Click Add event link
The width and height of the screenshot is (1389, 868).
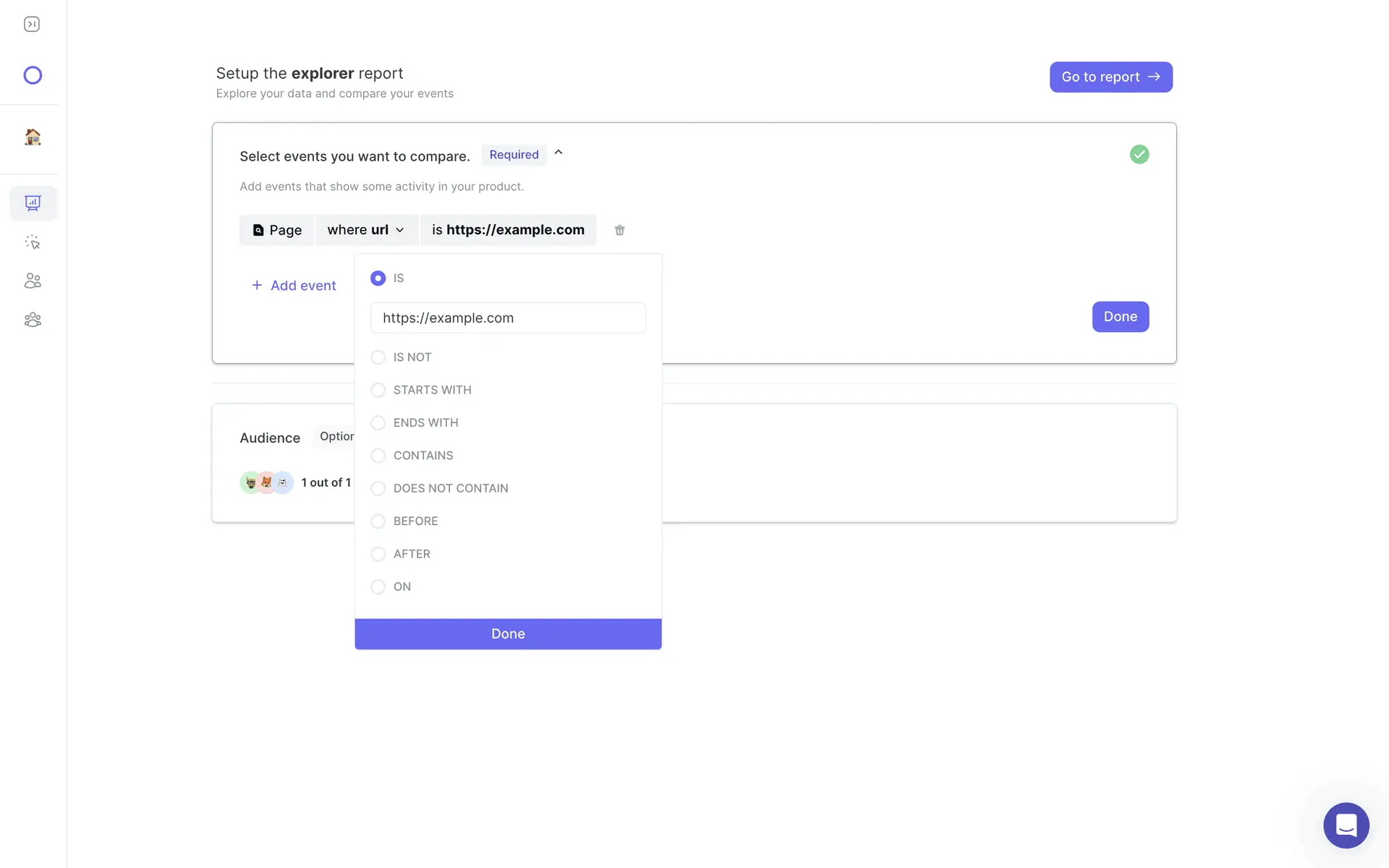(294, 286)
